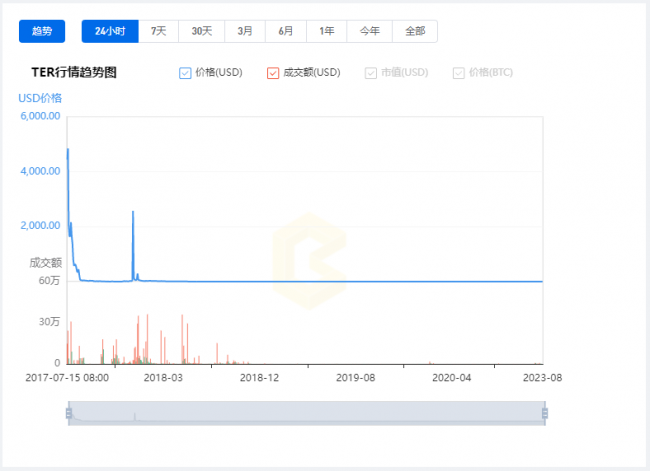The image size is (650, 471).
Task: Toggle the 成交额(USD) series checkbox
Action: (x=273, y=73)
